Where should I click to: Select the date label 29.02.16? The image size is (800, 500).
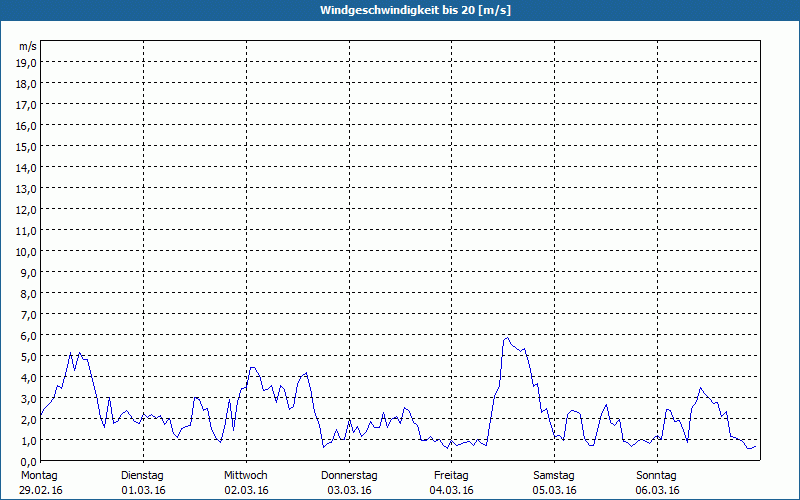pos(41,490)
